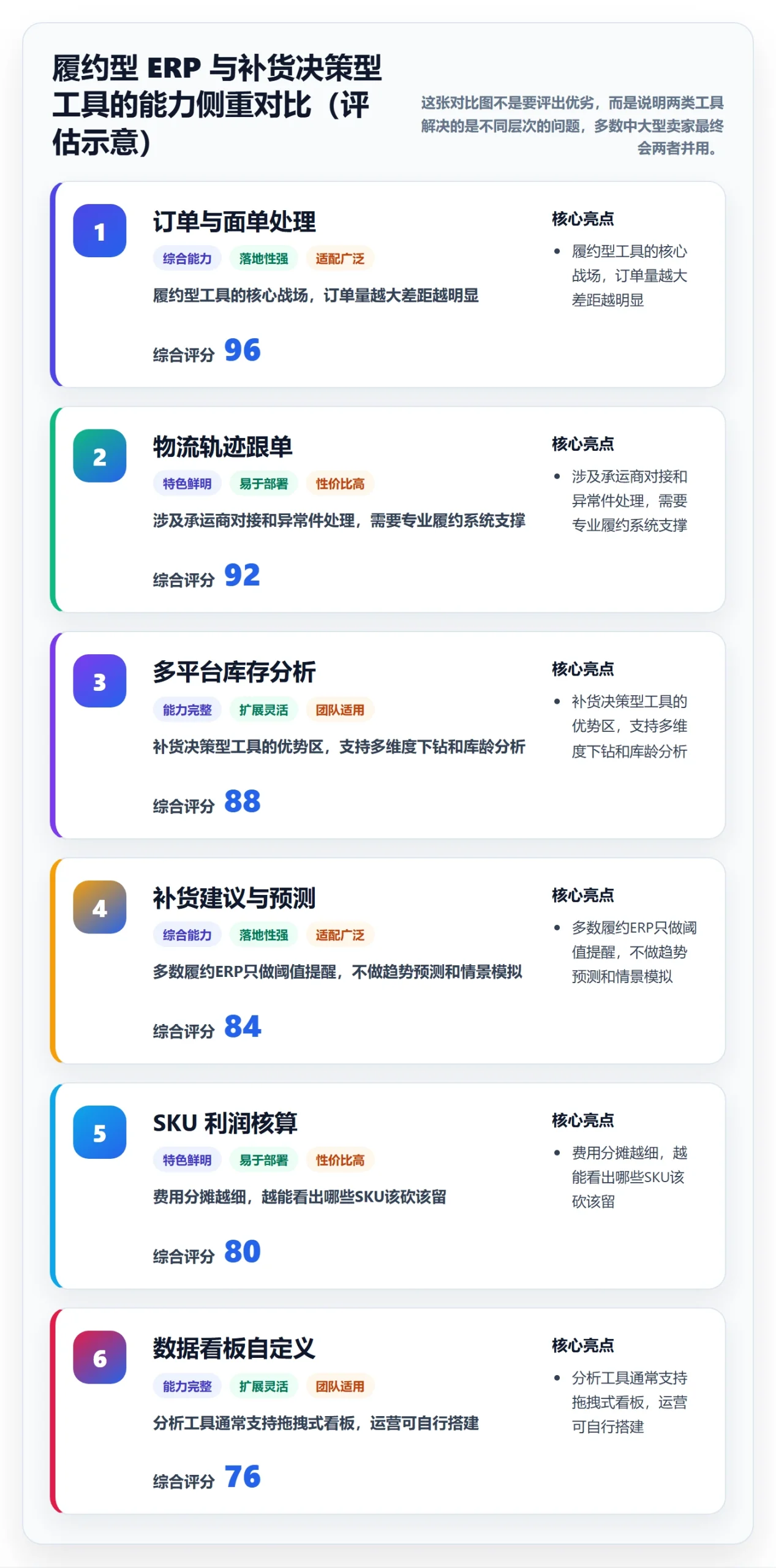Screen dimensions: 776x1568
Task: Click 核心亮点 heading in 补货建议与预测 card
Action: (x=582, y=895)
